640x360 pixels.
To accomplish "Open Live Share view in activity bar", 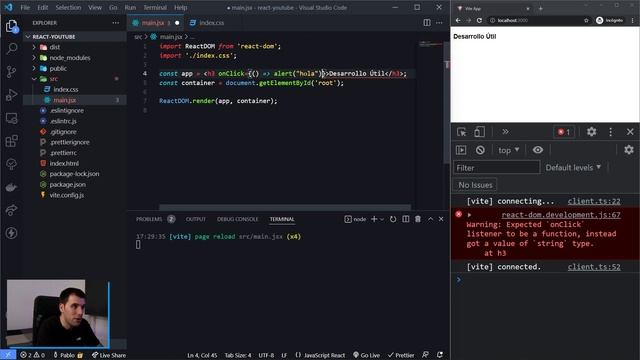I will click(x=11, y=210).
